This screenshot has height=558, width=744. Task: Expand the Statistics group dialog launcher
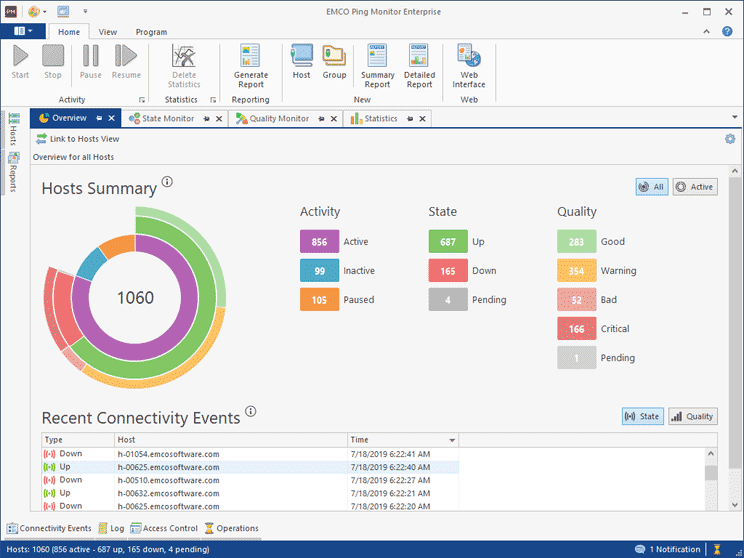click(x=213, y=100)
